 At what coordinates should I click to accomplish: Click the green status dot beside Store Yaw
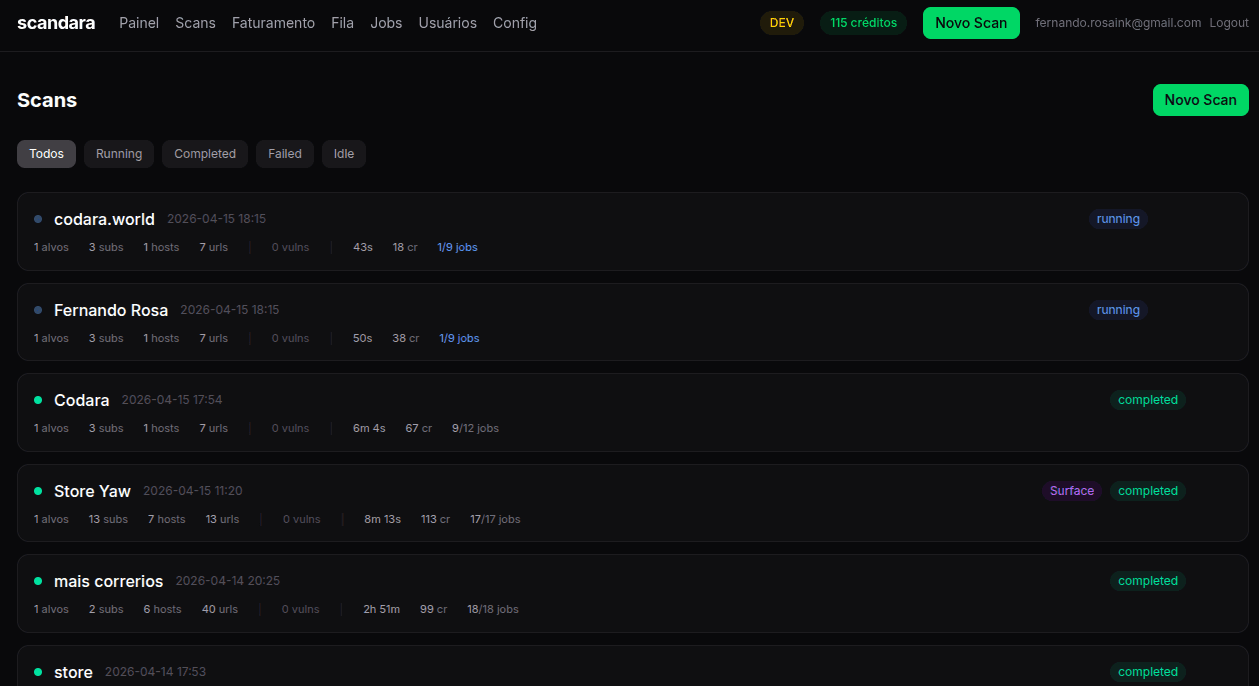(x=38, y=491)
